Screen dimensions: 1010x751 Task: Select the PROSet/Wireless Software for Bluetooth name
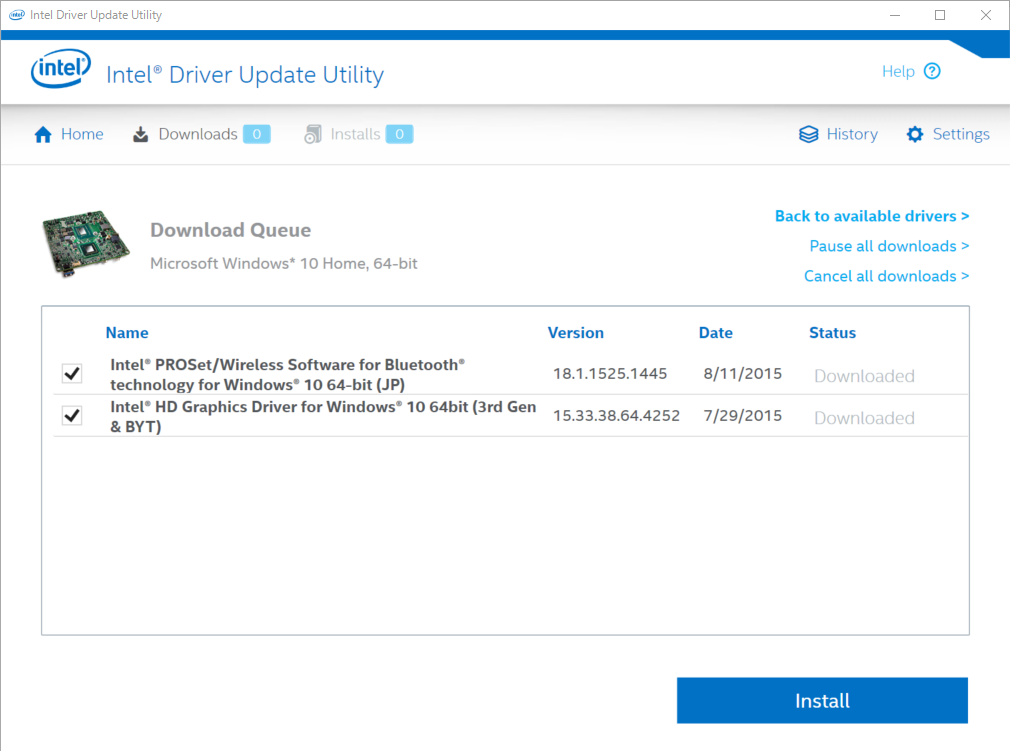287,374
